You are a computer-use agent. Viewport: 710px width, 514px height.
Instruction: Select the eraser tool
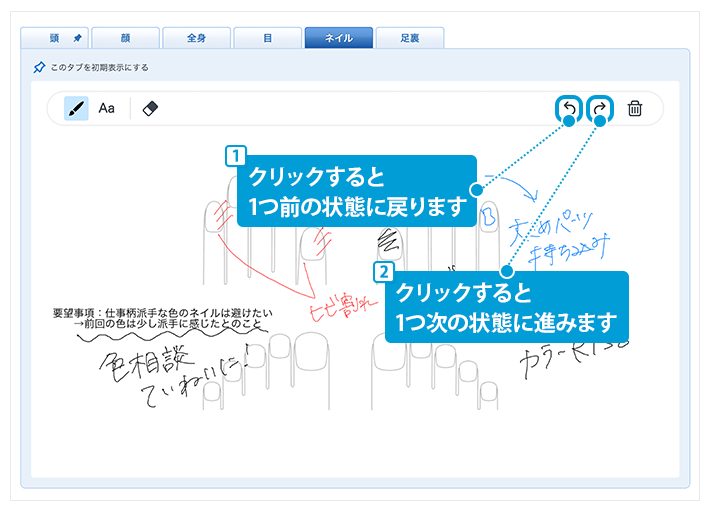[x=151, y=108]
